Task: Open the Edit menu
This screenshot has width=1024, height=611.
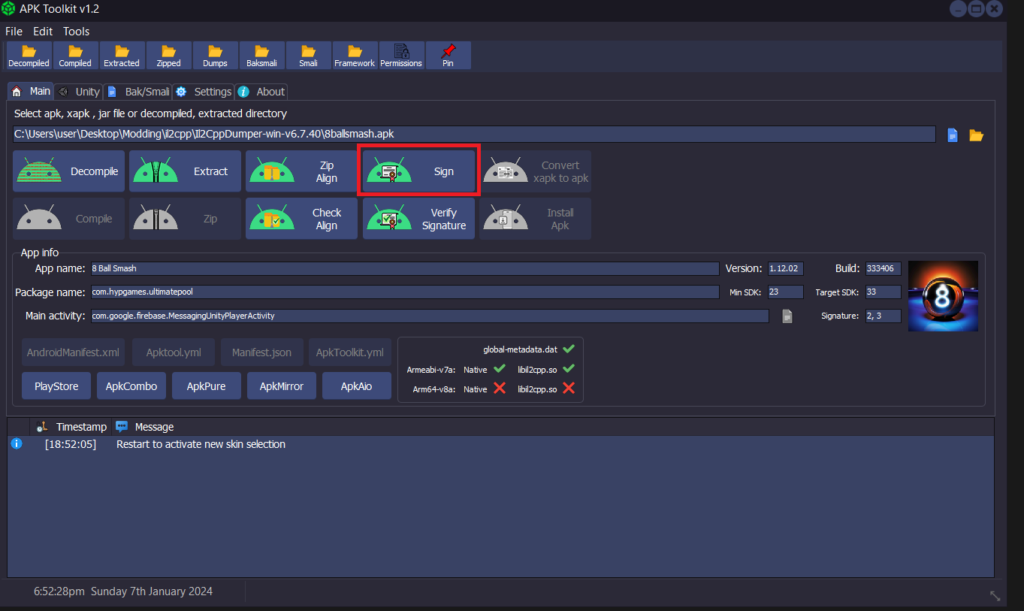Action: tap(42, 31)
